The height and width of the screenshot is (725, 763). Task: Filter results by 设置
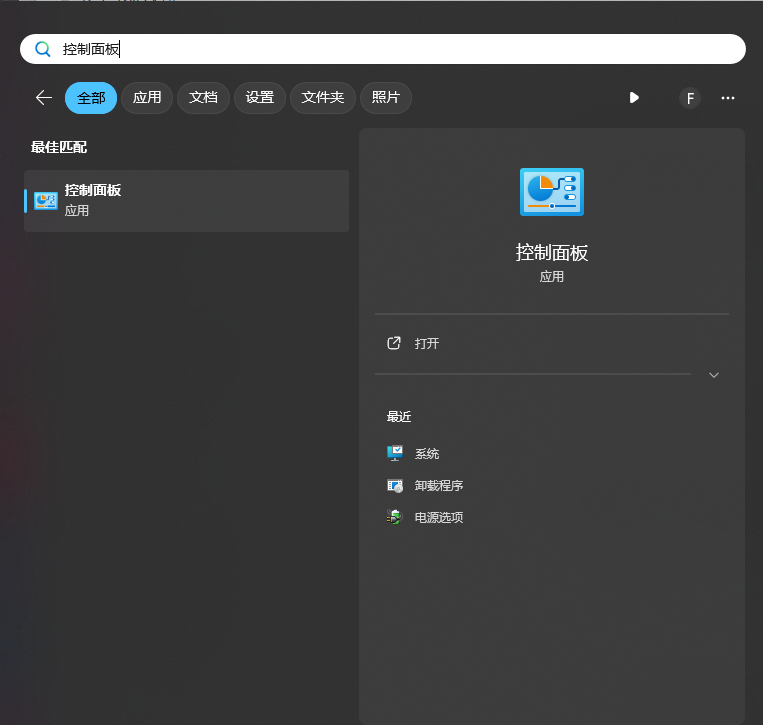[x=260, y=97]
